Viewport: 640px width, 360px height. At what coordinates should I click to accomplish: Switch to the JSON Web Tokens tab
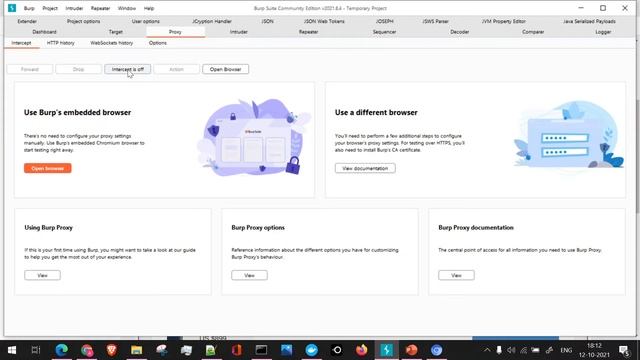pyautogui.click(x=324, y=21)
